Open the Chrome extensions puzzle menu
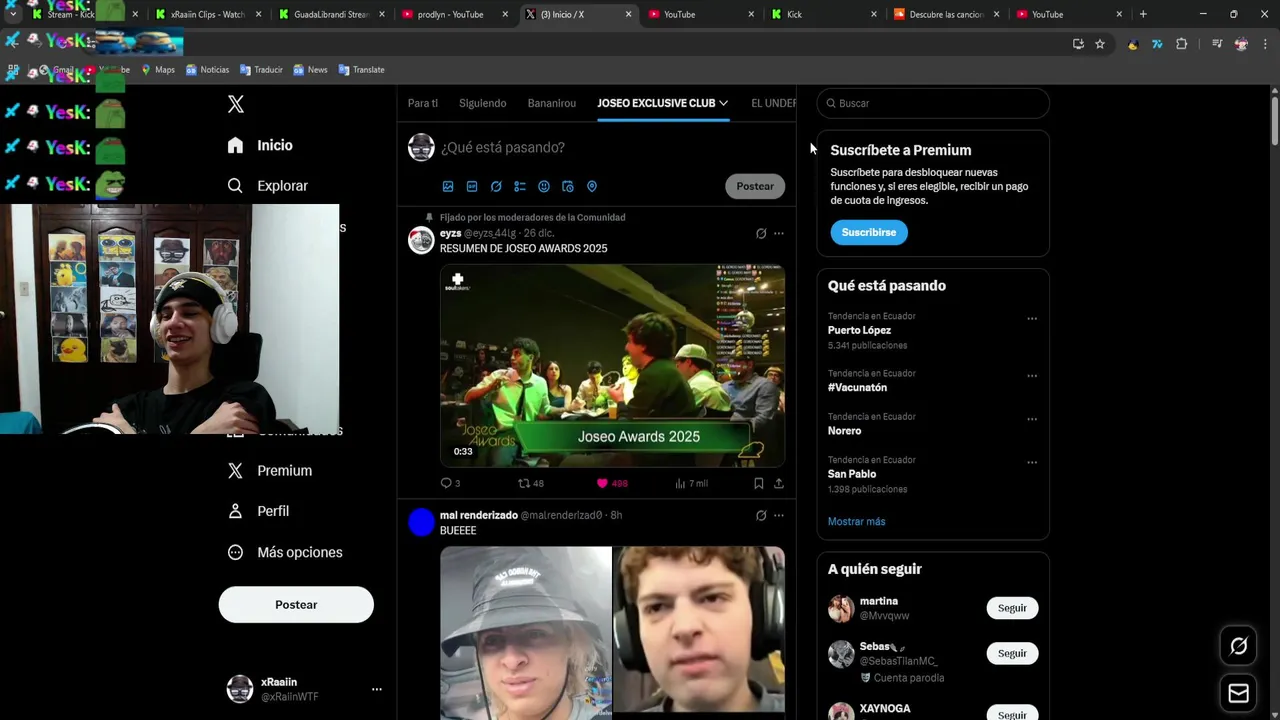The width and height of the screenshot is (1280, 720). (x=1181, y=44)
